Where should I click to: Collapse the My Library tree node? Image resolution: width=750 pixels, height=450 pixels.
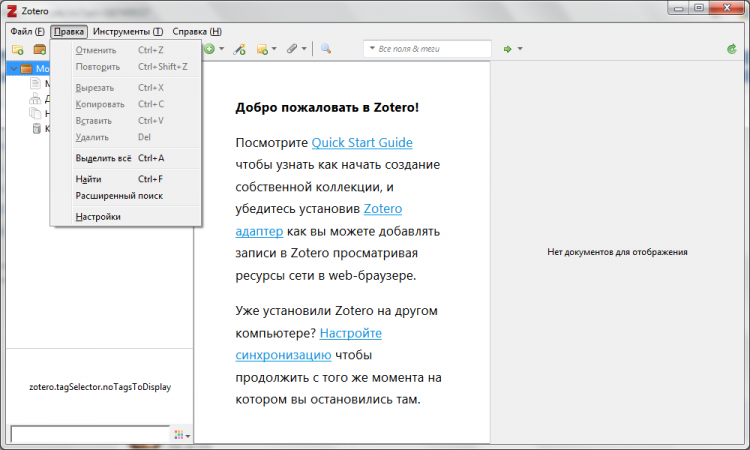13,69
